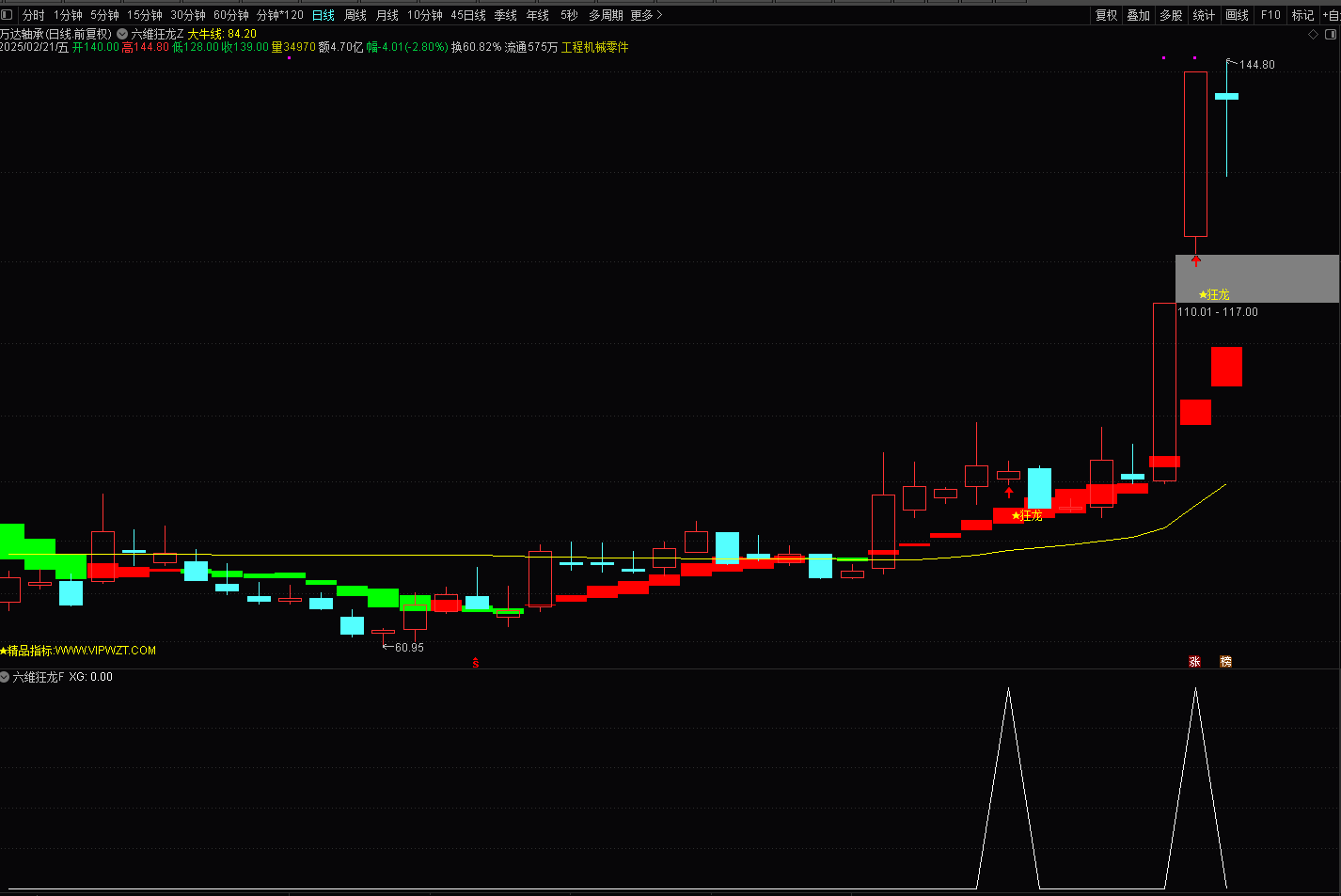Select the 日线 daily chart tab
1341x896 pixels.
tap(323, 15)
